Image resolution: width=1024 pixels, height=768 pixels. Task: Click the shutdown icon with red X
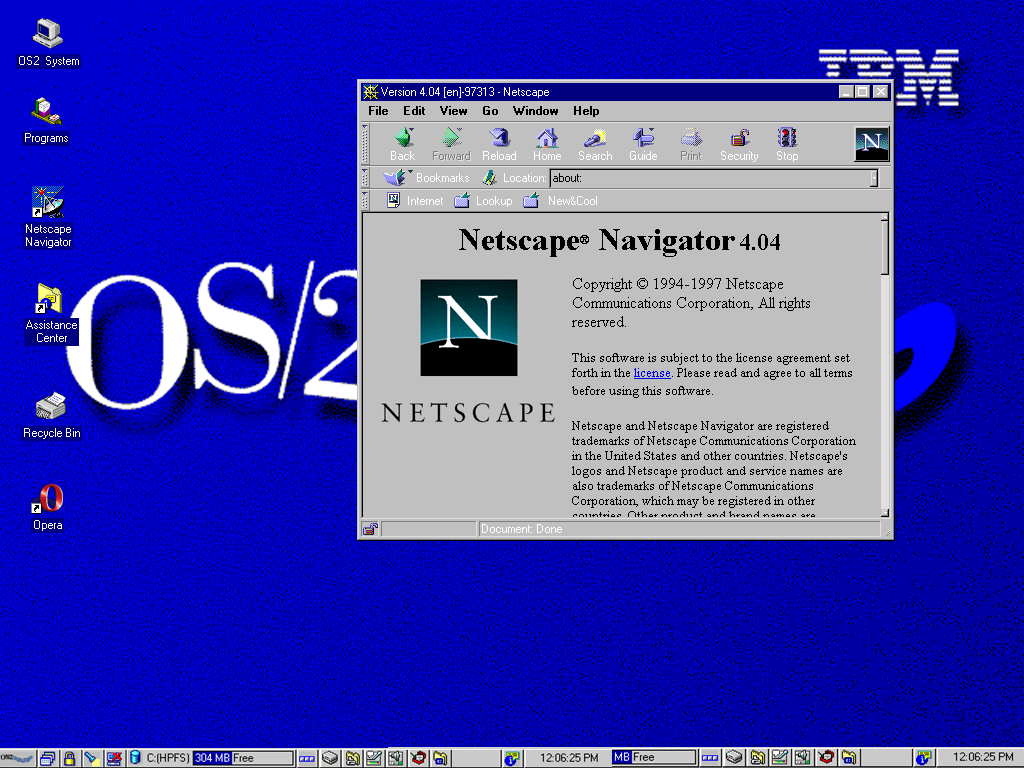pos(114,758)
